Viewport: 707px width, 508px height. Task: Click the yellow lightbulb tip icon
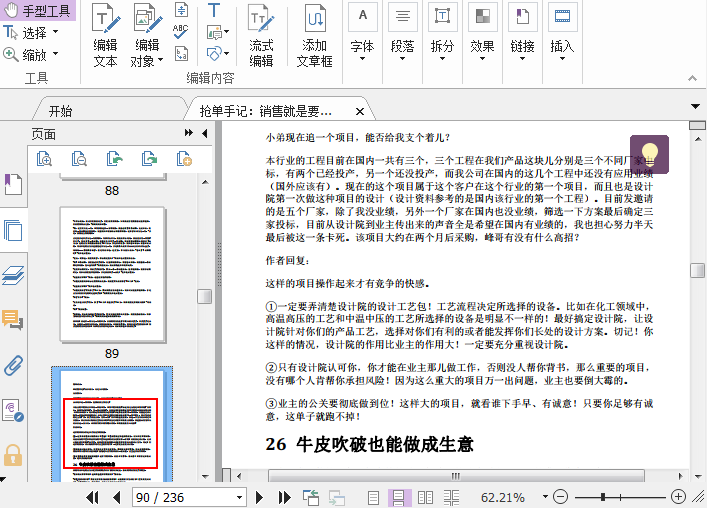pyautogui.click(x=650, y=155)
